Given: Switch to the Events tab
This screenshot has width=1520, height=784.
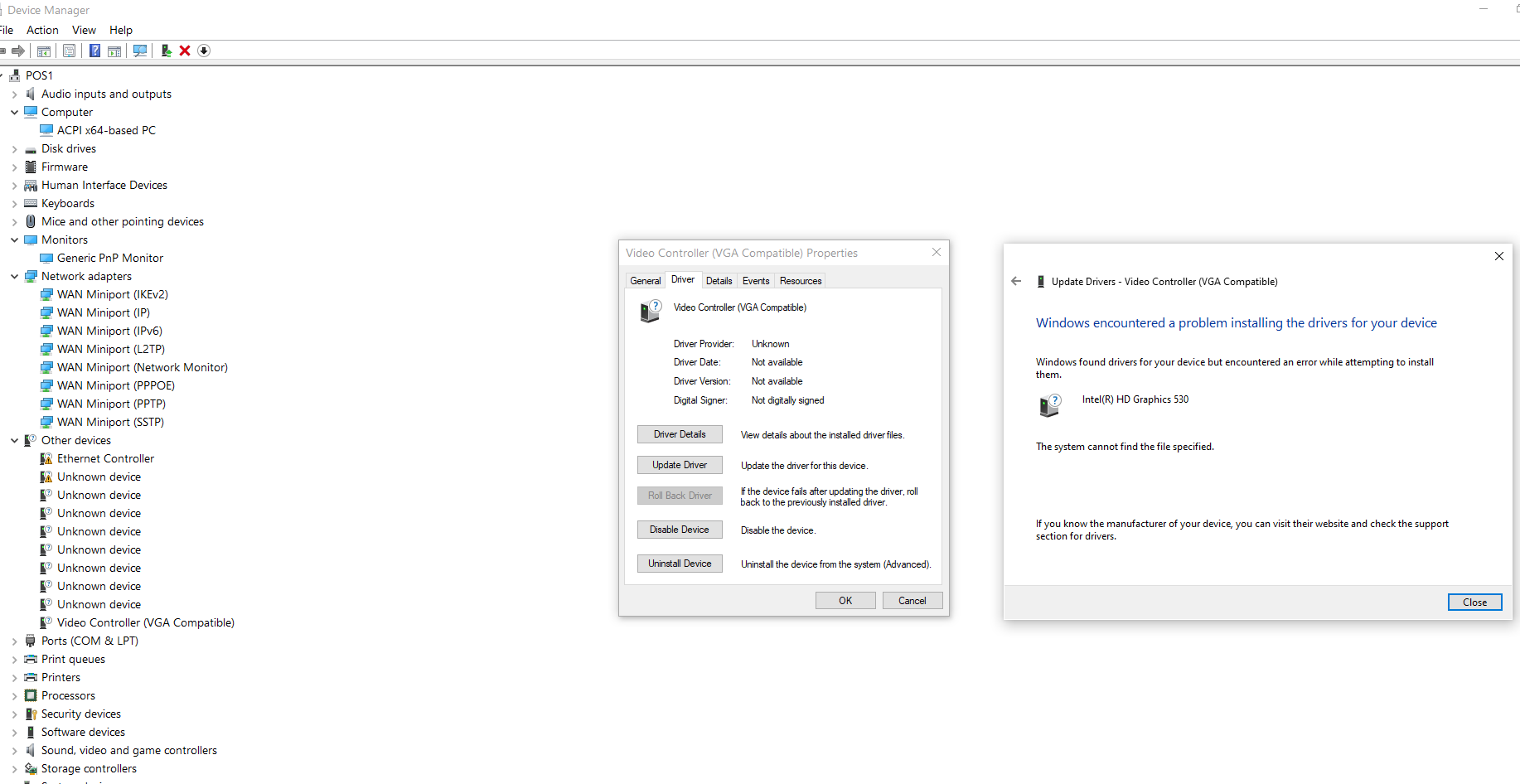Looking at the screenshot, I should coord(755,281).
